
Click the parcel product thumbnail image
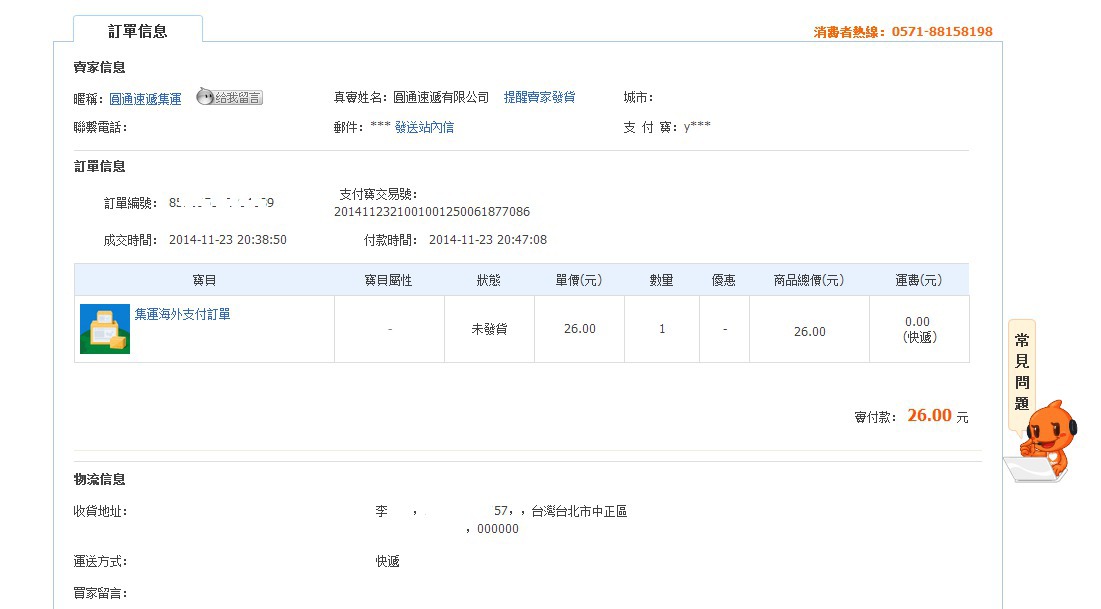(105, 329)
